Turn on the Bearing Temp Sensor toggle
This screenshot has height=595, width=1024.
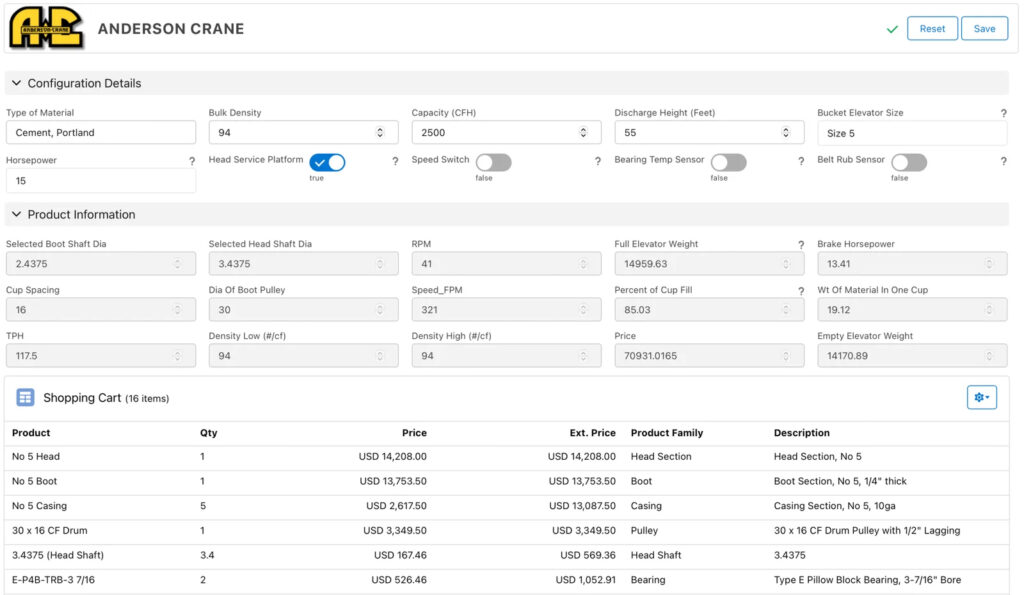(x=728, y=162)
